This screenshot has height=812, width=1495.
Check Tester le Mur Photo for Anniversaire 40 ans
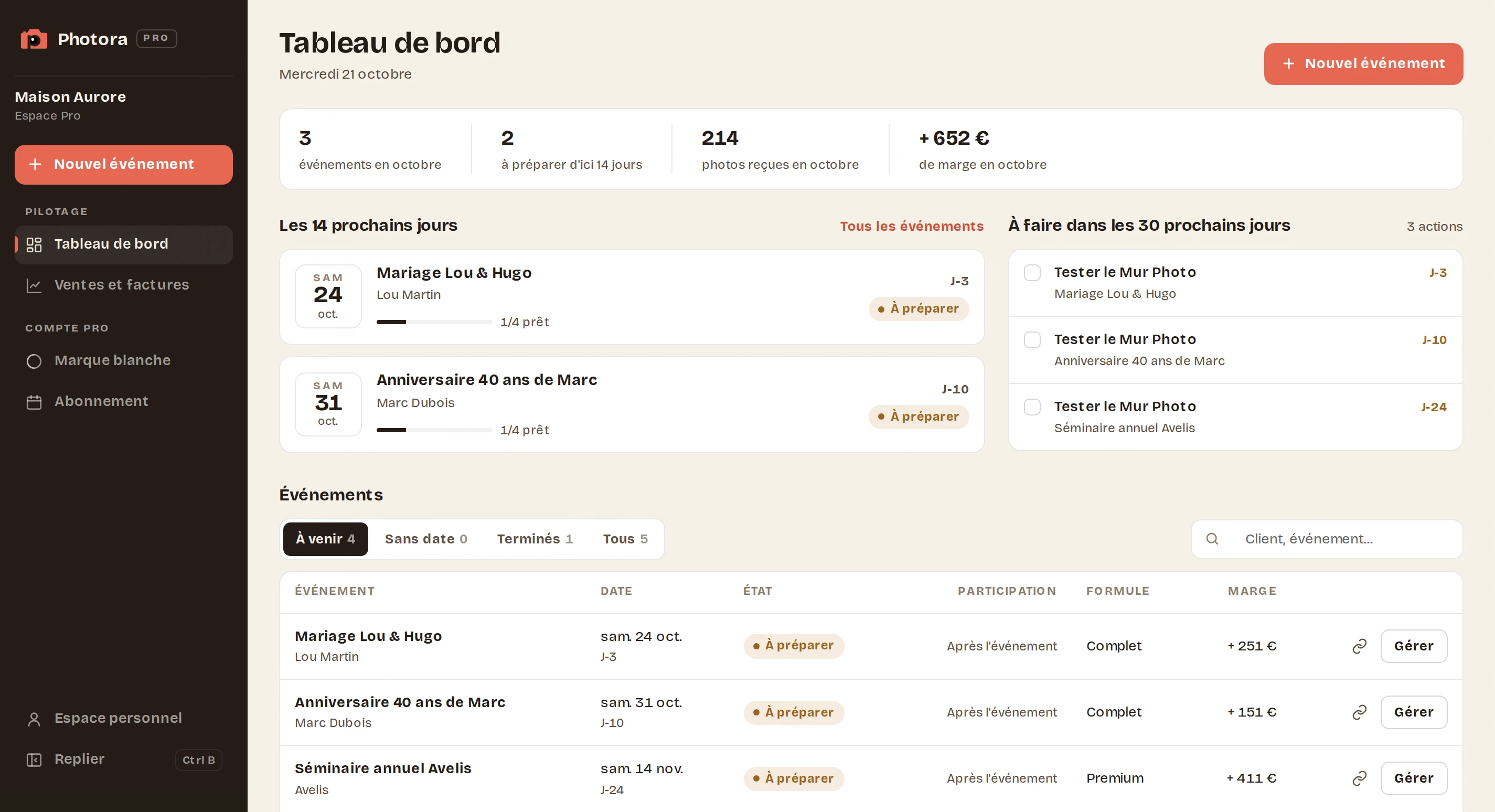(x=1032, y=340)
